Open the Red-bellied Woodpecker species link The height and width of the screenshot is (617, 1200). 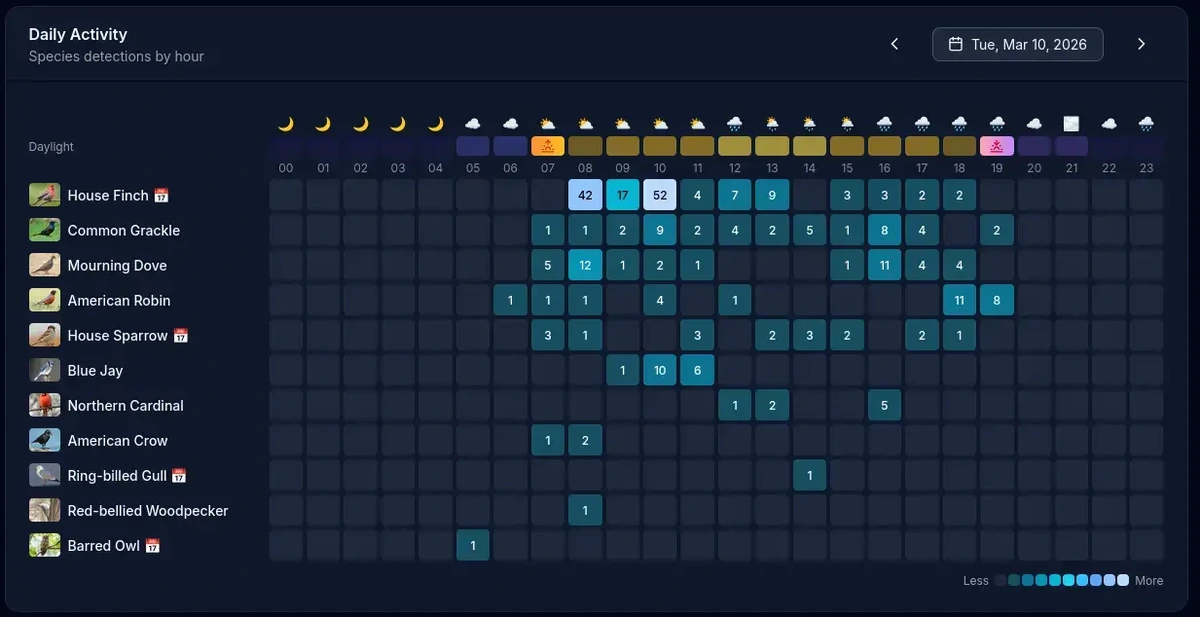(147, 511)
